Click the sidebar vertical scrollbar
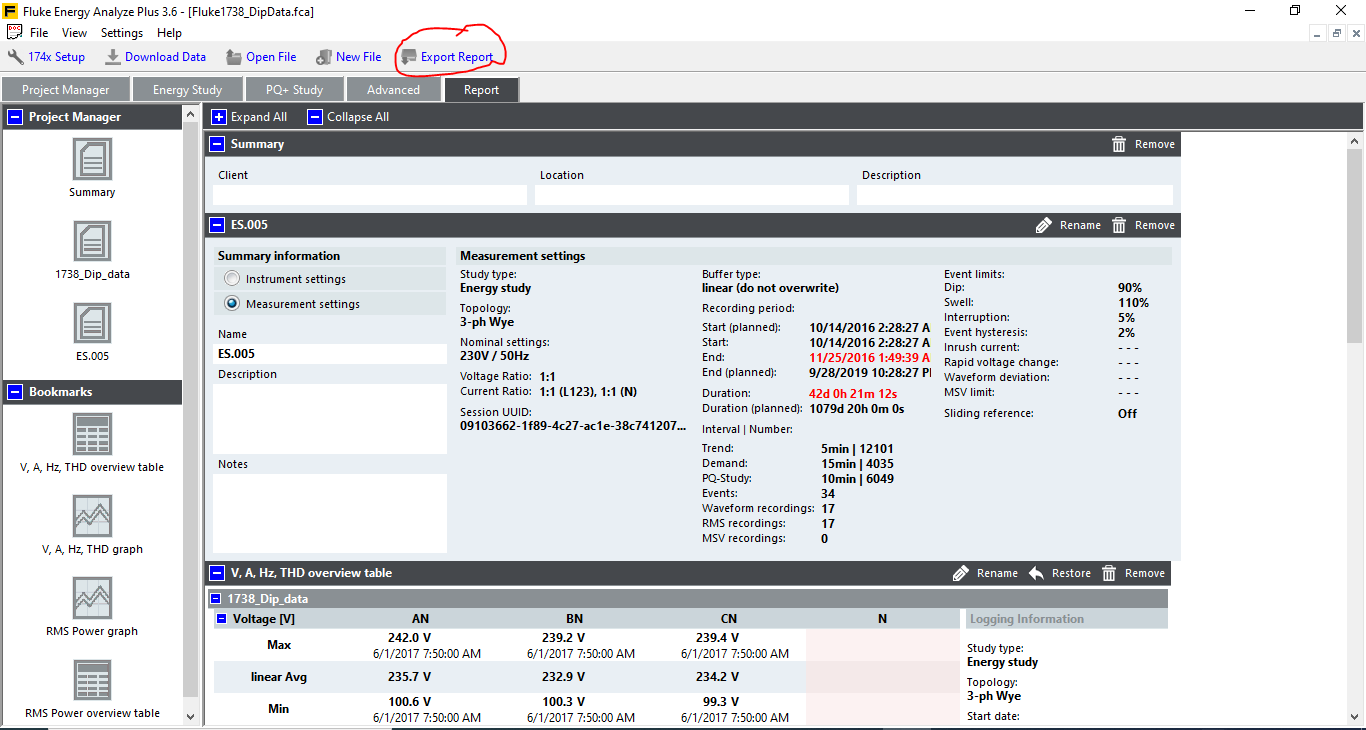Image resolution: width=1366 pixels, height=730 pixels. pyautogui.click(x=191, y=415)
